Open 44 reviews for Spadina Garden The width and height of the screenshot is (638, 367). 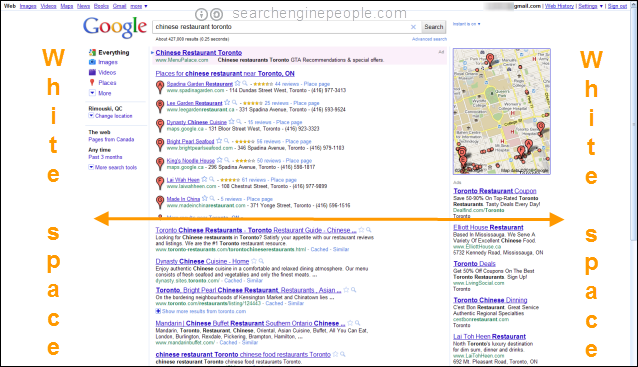(287, 84)
